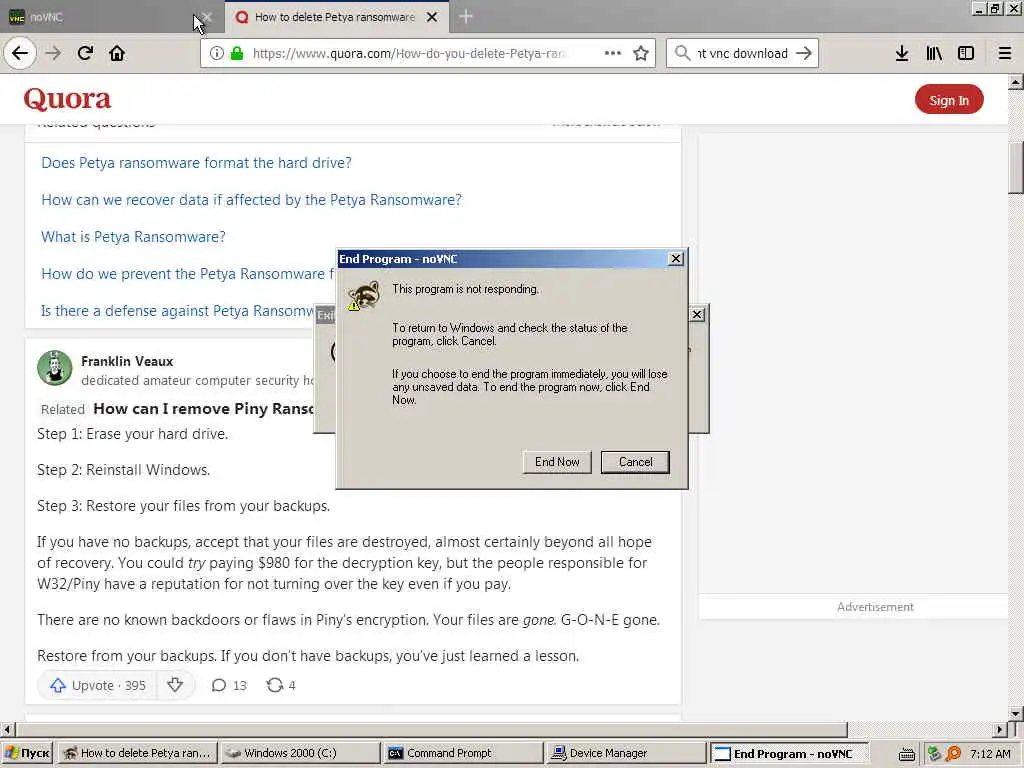The height and width of the screenshot is (768, 1024).
Task: Show site information icon in address bar
Action: [216, 53]
